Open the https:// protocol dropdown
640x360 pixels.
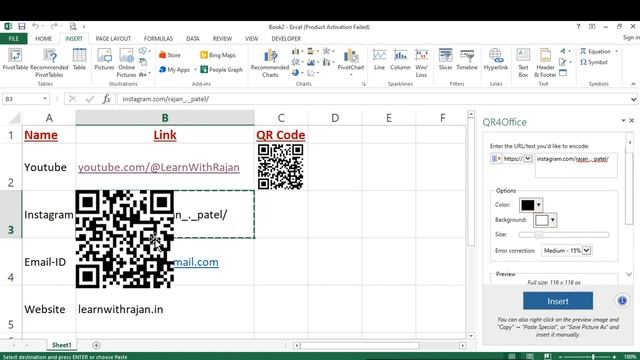(x=528, y=158)
